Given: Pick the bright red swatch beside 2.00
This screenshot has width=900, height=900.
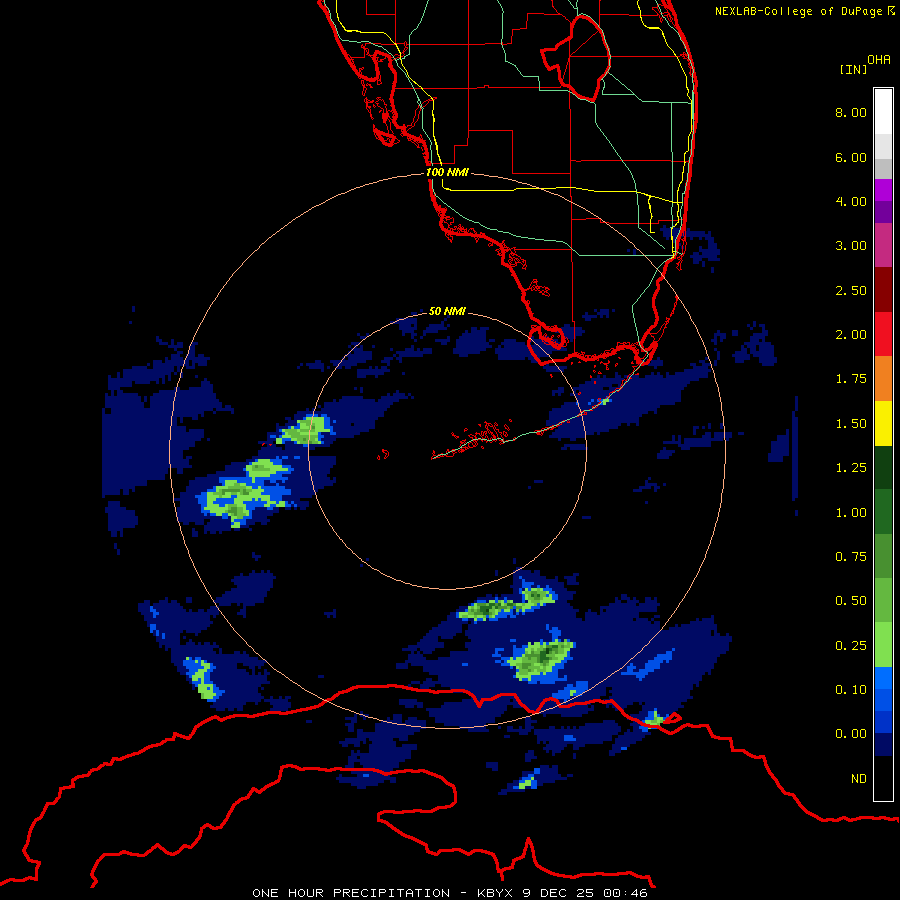Looking at the screenshot, I should point(883,334).
